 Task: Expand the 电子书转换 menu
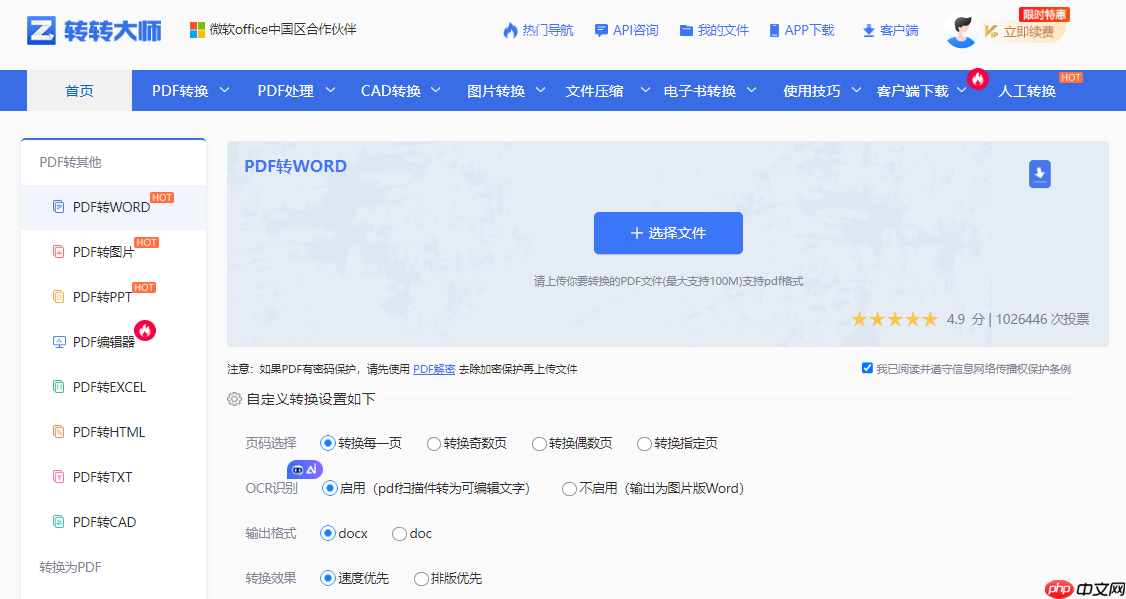pyautogui.click(x=700, y=89)
